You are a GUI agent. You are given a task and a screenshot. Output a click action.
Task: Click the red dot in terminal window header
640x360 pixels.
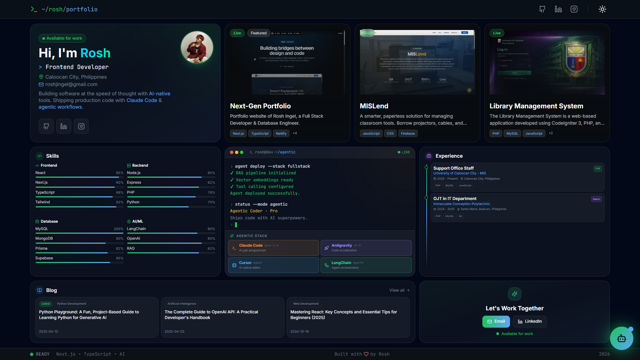231,152
